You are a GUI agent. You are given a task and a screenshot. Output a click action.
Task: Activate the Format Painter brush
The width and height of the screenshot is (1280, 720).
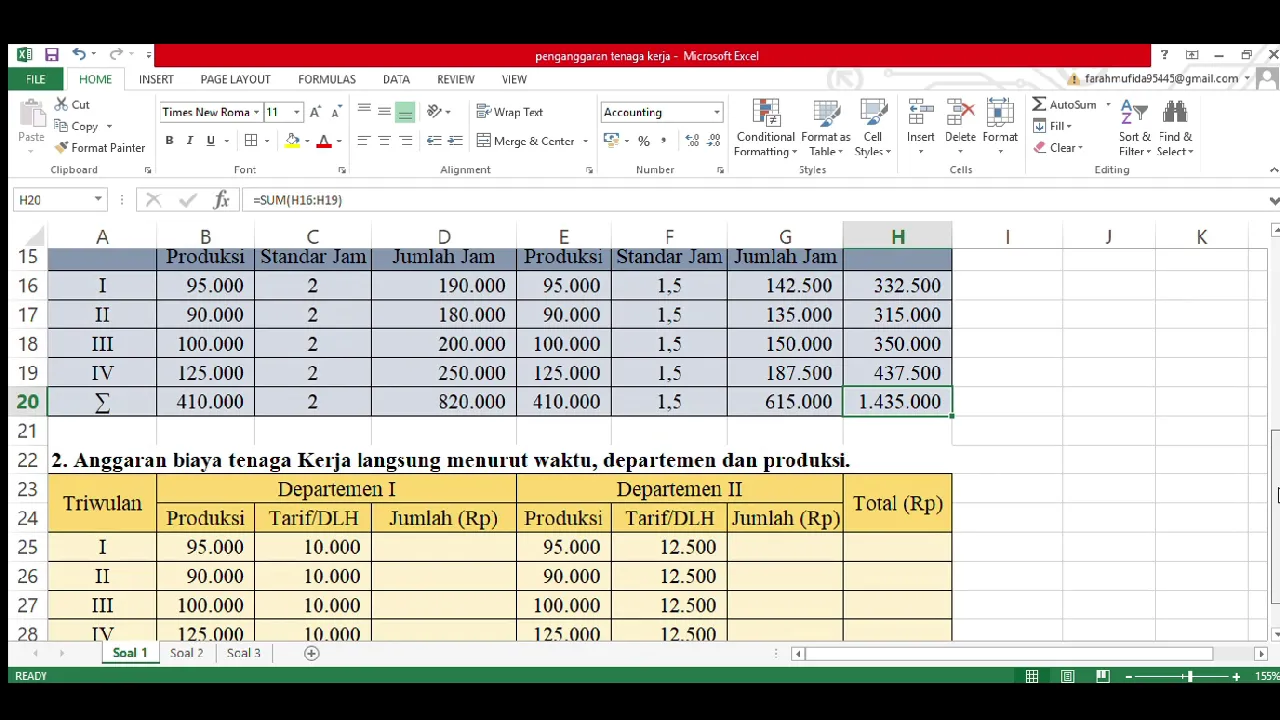coord(100,148)
